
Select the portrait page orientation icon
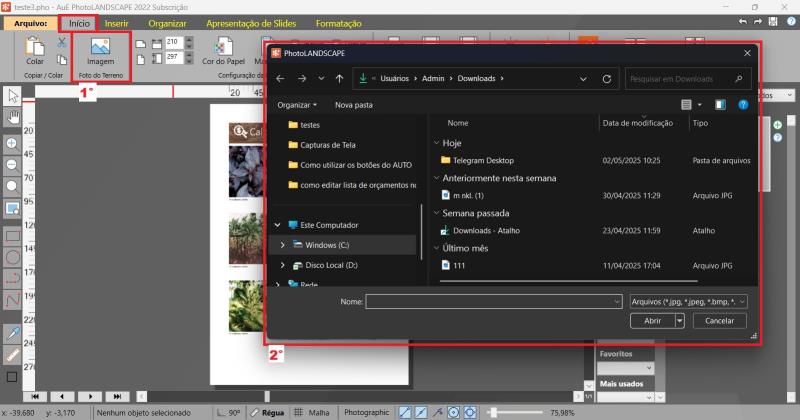coord(140,60)
